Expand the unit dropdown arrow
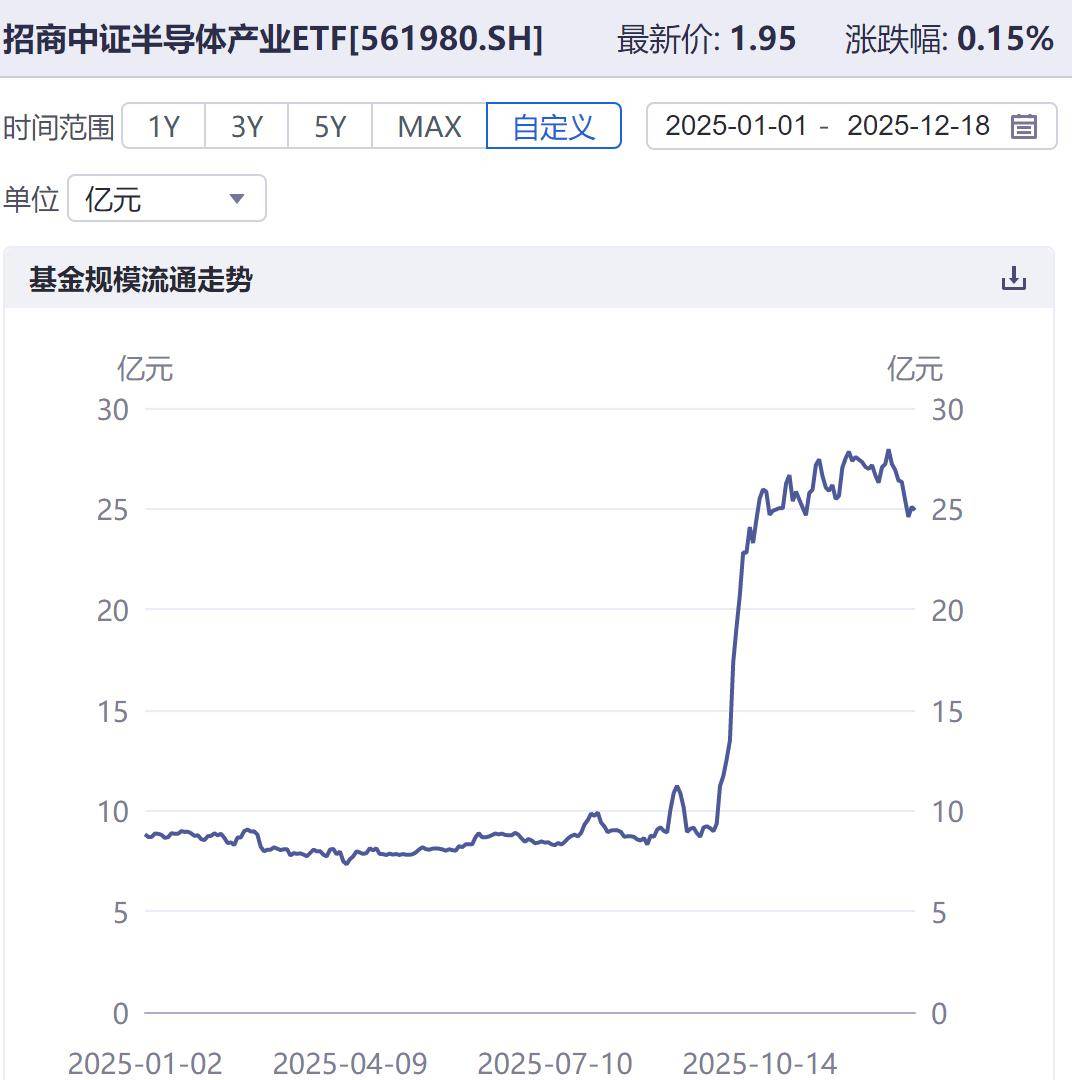 click(237, 198)
